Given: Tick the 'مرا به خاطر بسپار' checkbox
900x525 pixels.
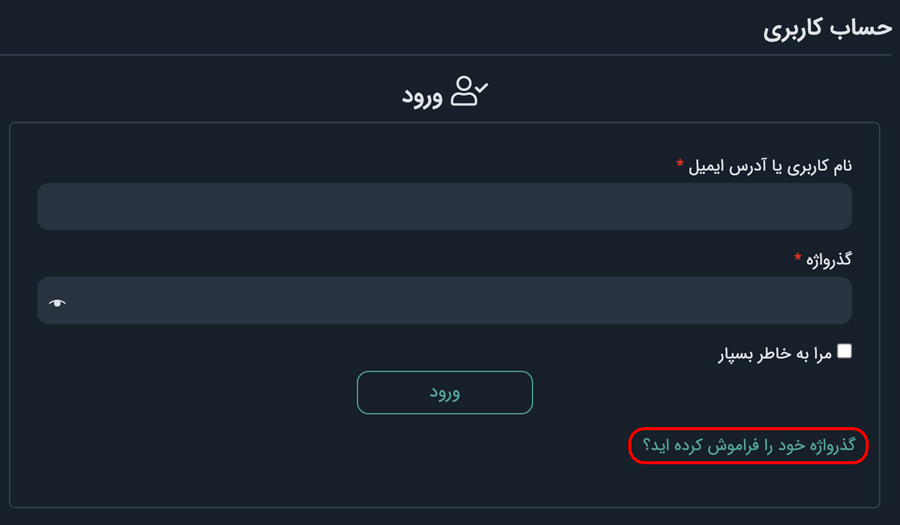Looking at the screenshot, I should point(845,351).
